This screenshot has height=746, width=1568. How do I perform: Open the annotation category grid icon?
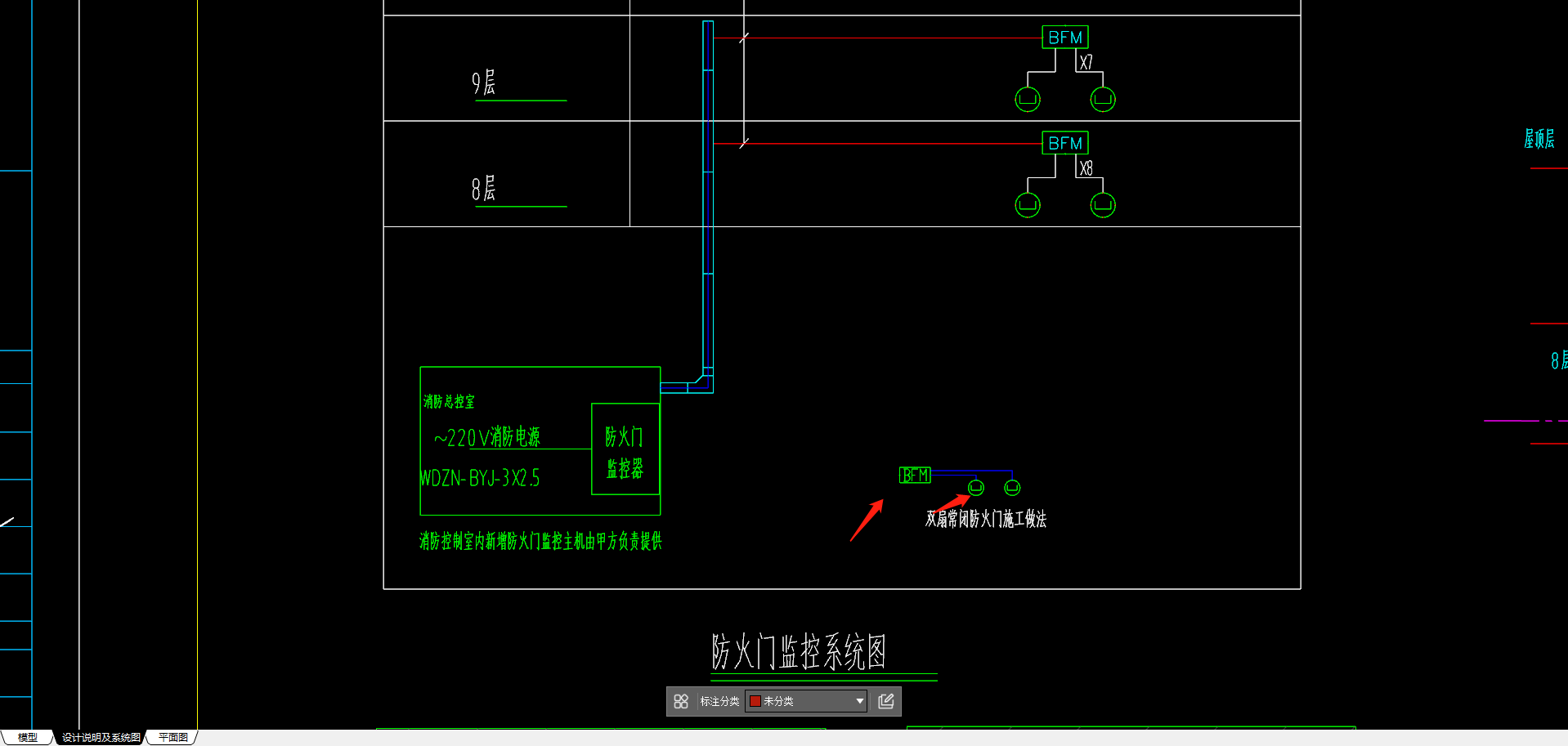681,701
